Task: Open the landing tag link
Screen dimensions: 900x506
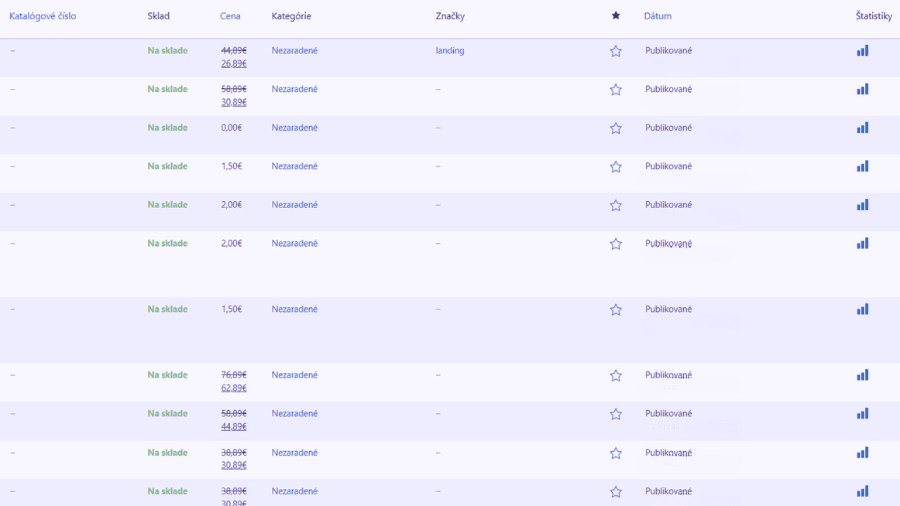Action: point(450,50)
